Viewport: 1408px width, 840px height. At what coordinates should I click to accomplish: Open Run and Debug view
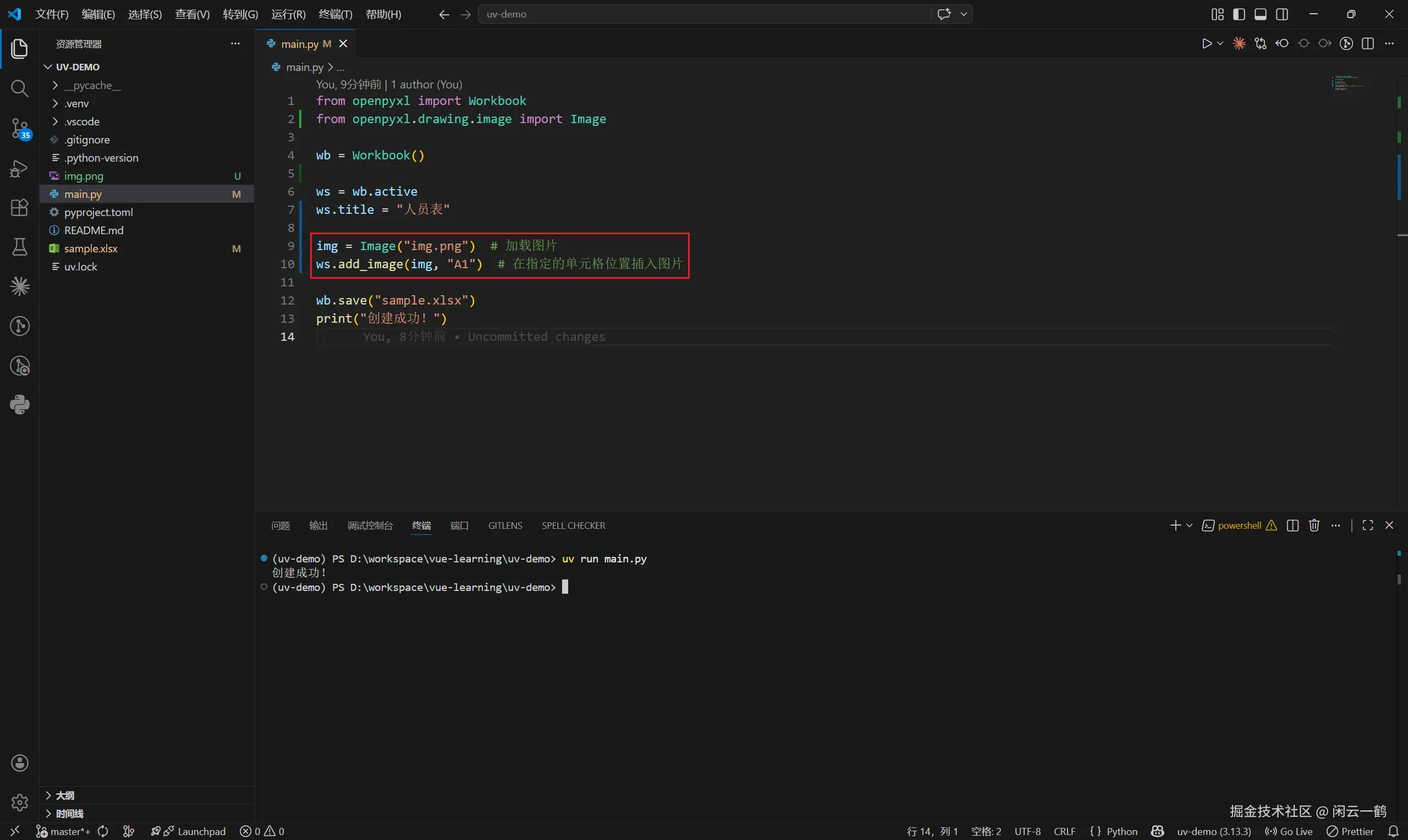(19, 169)
